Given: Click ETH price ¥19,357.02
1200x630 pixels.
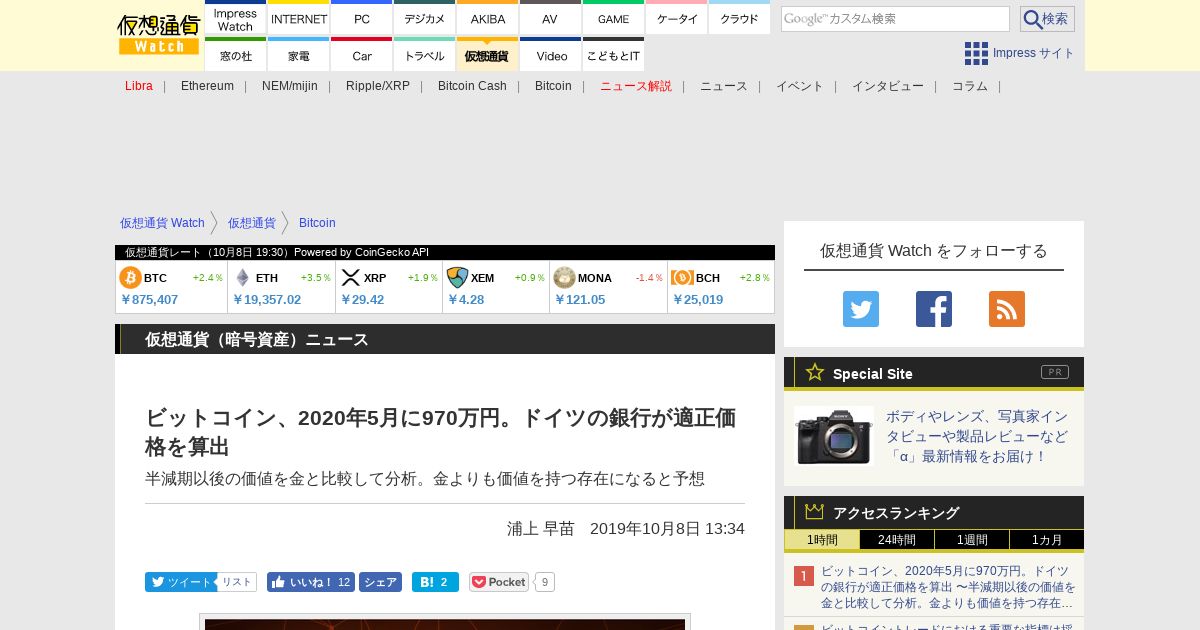Looking at the screenshot, I should pos(267,299).
